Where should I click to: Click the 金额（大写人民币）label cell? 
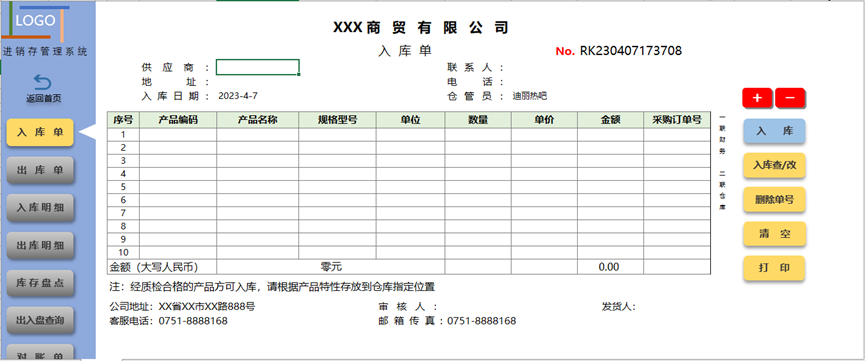(162, 267)
